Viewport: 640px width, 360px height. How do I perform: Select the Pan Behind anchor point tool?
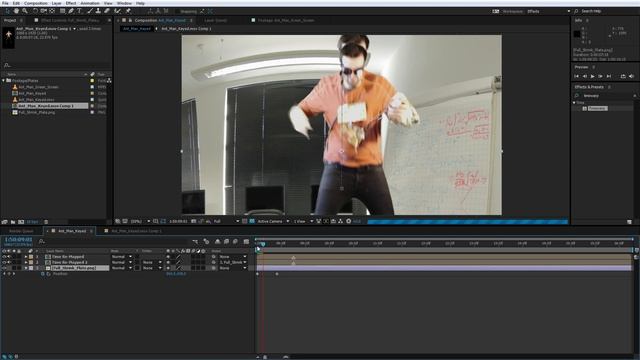tap(52, 11)
